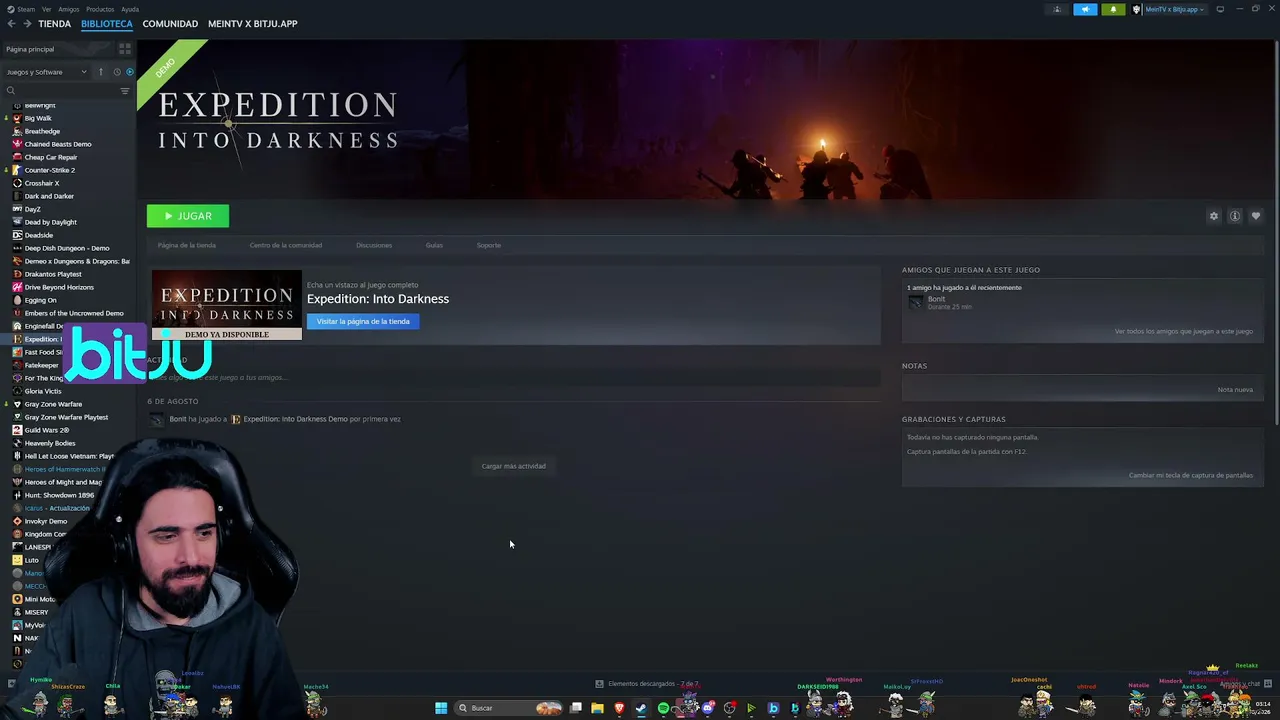Open the blue announcements megaphone button
The image size is (1280, 720).
(1085, 9)
